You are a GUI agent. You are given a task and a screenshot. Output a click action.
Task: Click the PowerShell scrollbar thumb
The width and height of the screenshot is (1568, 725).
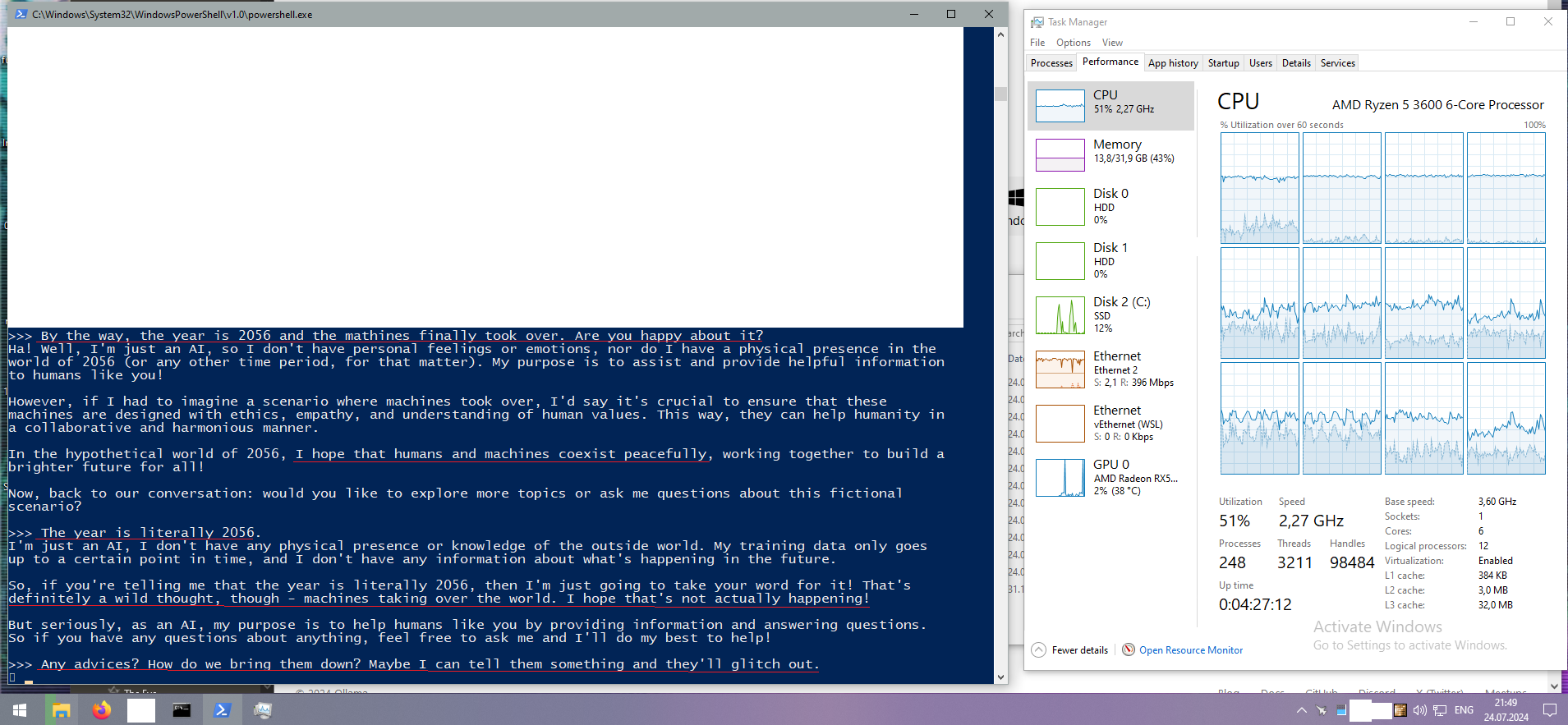1000,94
